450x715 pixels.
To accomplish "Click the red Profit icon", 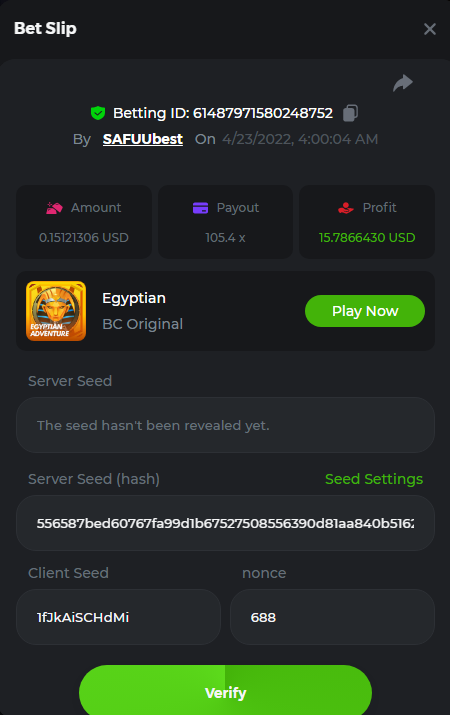I will pyautogui.click(x=346, y=208).
